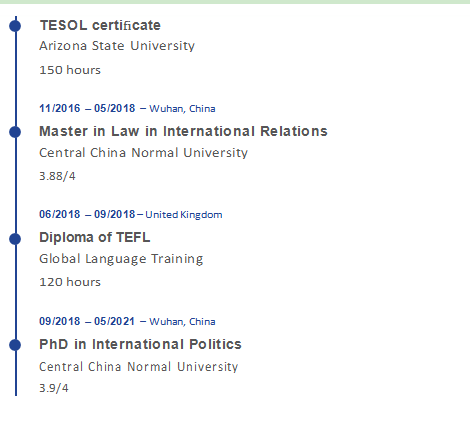470x425 pixels.
Task: Select Master in Law in International Relations heading
Action: pos(183,131)
